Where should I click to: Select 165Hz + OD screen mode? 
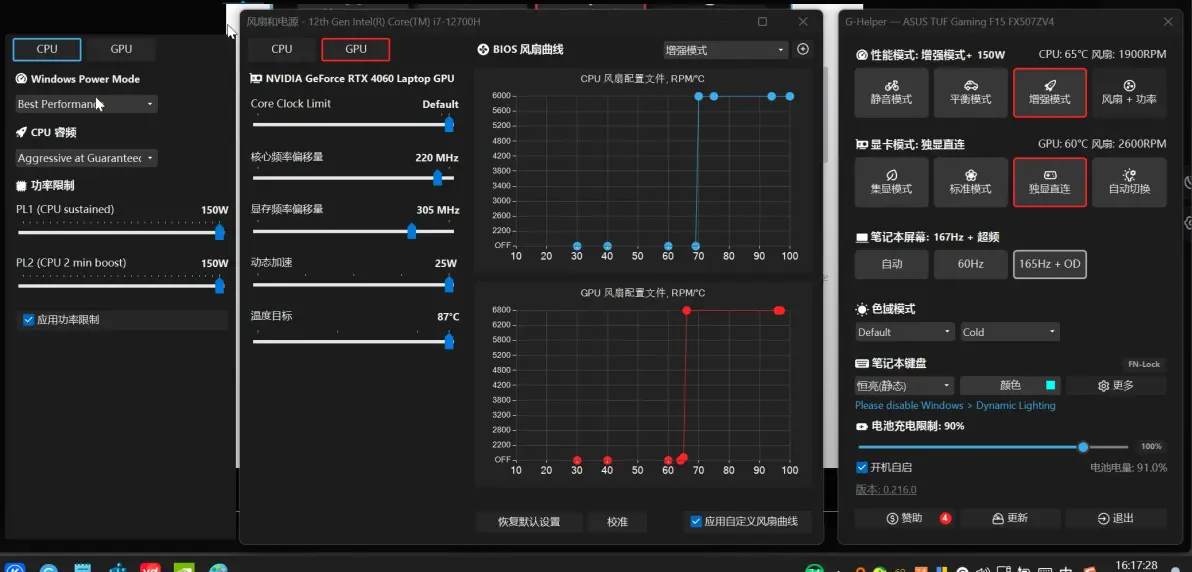coord(1049,264)
